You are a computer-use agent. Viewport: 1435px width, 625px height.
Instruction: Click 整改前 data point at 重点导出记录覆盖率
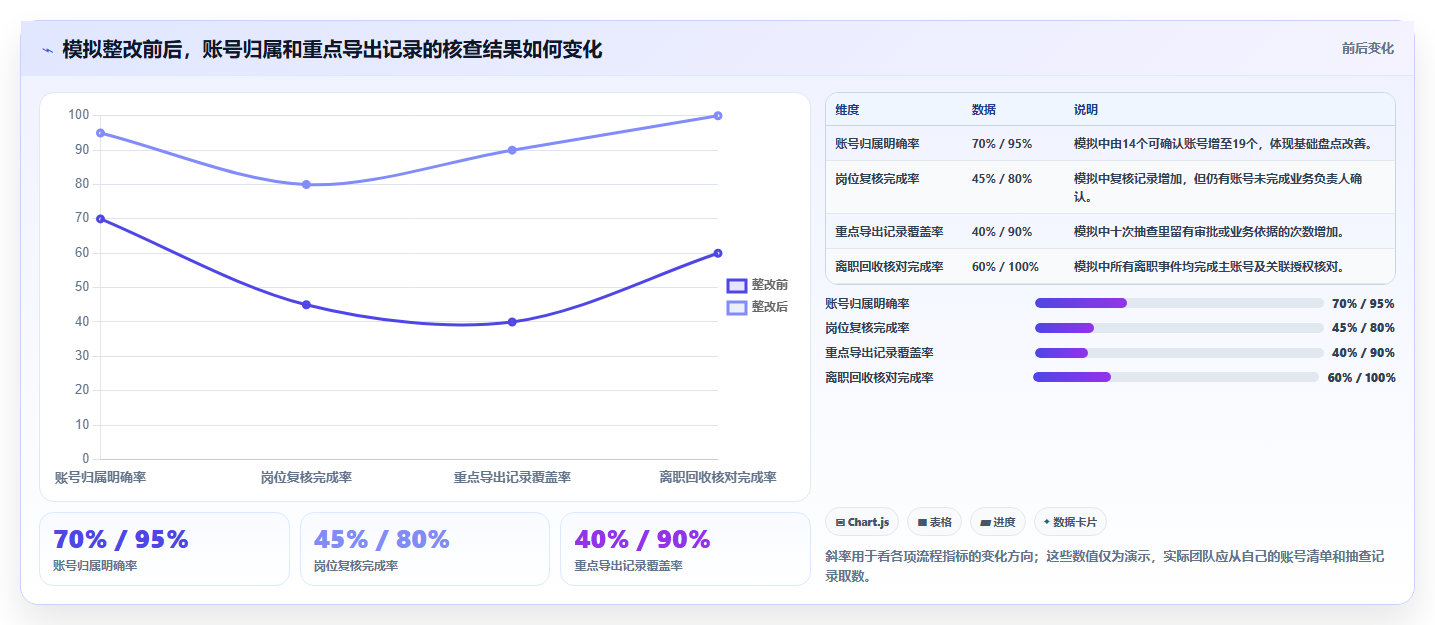(x=512, y=322)
